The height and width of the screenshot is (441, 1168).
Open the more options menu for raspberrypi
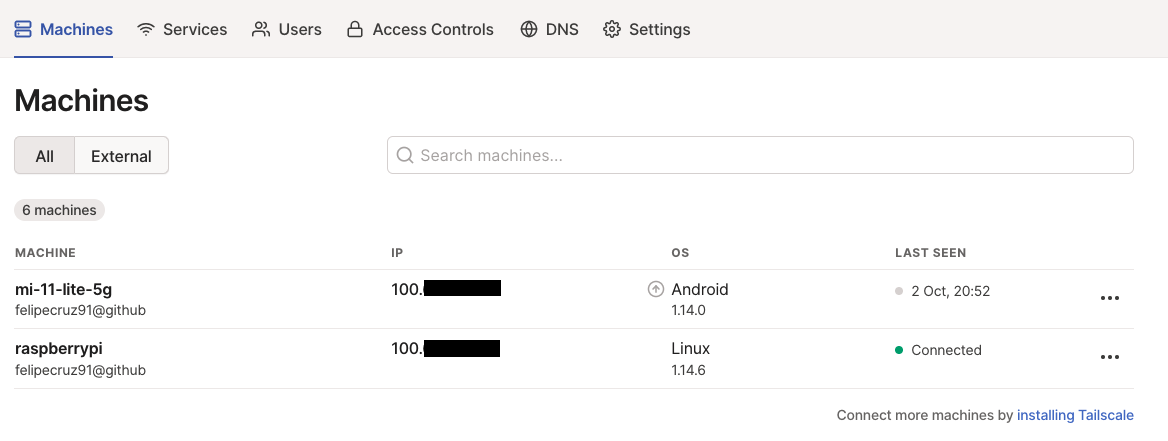[1110, 358]
